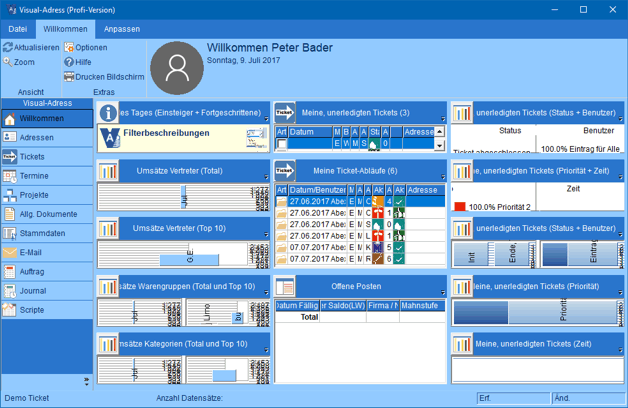Toggle the checkbox in the unerledigten Tickets row

[282, 144]
